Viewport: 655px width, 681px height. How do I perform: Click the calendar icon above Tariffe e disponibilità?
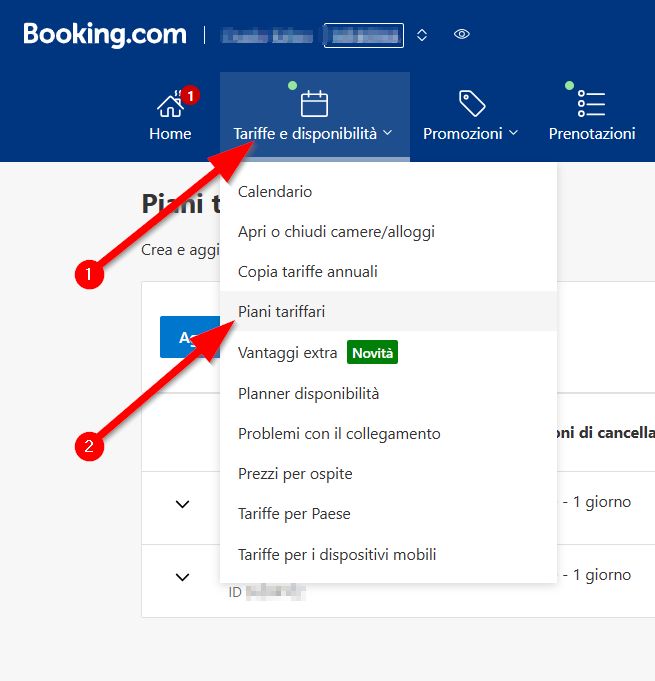[x=314, y=103]
